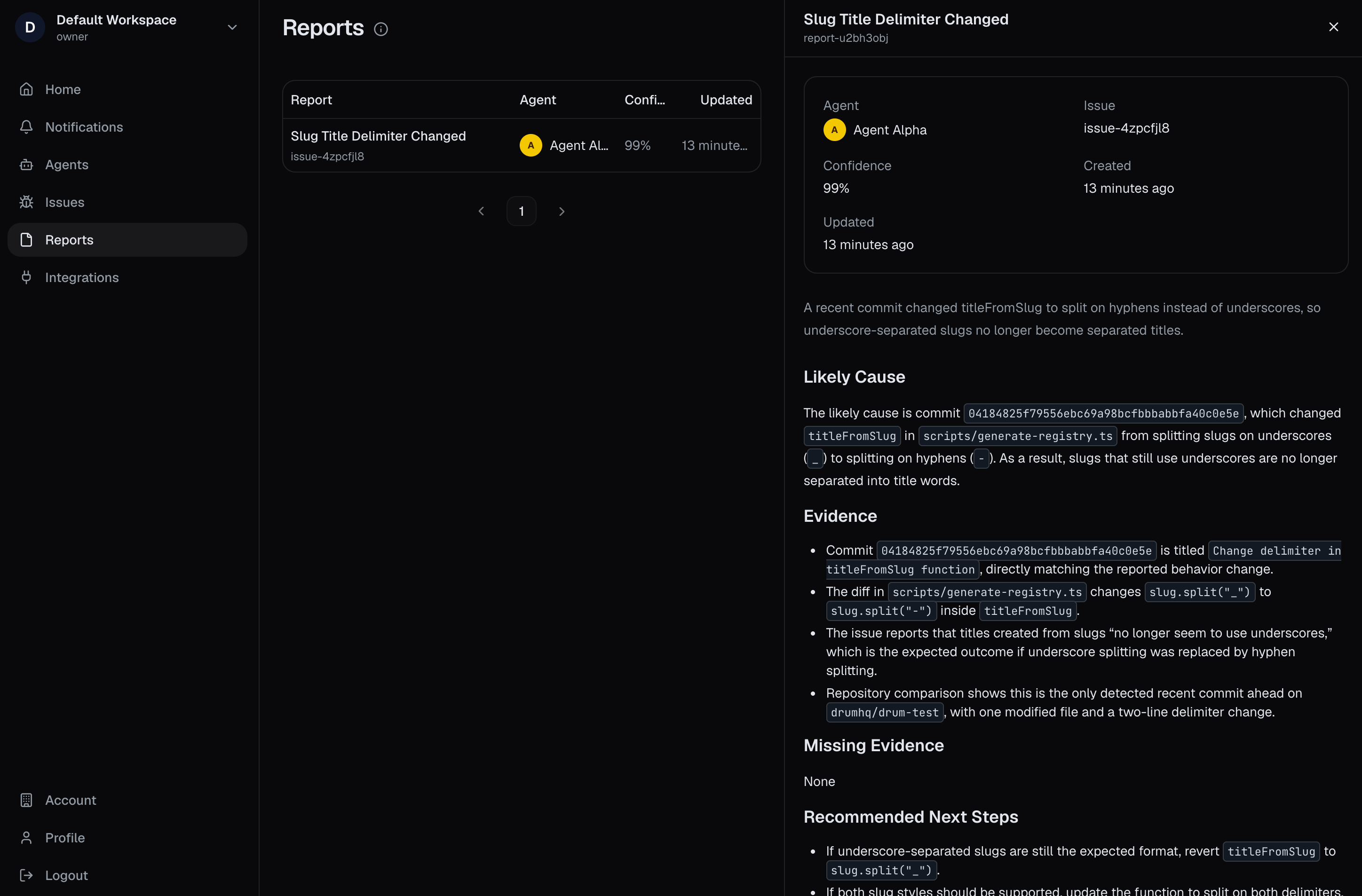The height and width of the screenshot is (896, 1362).
Task: Click the Evidence heading
Action: 840,516
